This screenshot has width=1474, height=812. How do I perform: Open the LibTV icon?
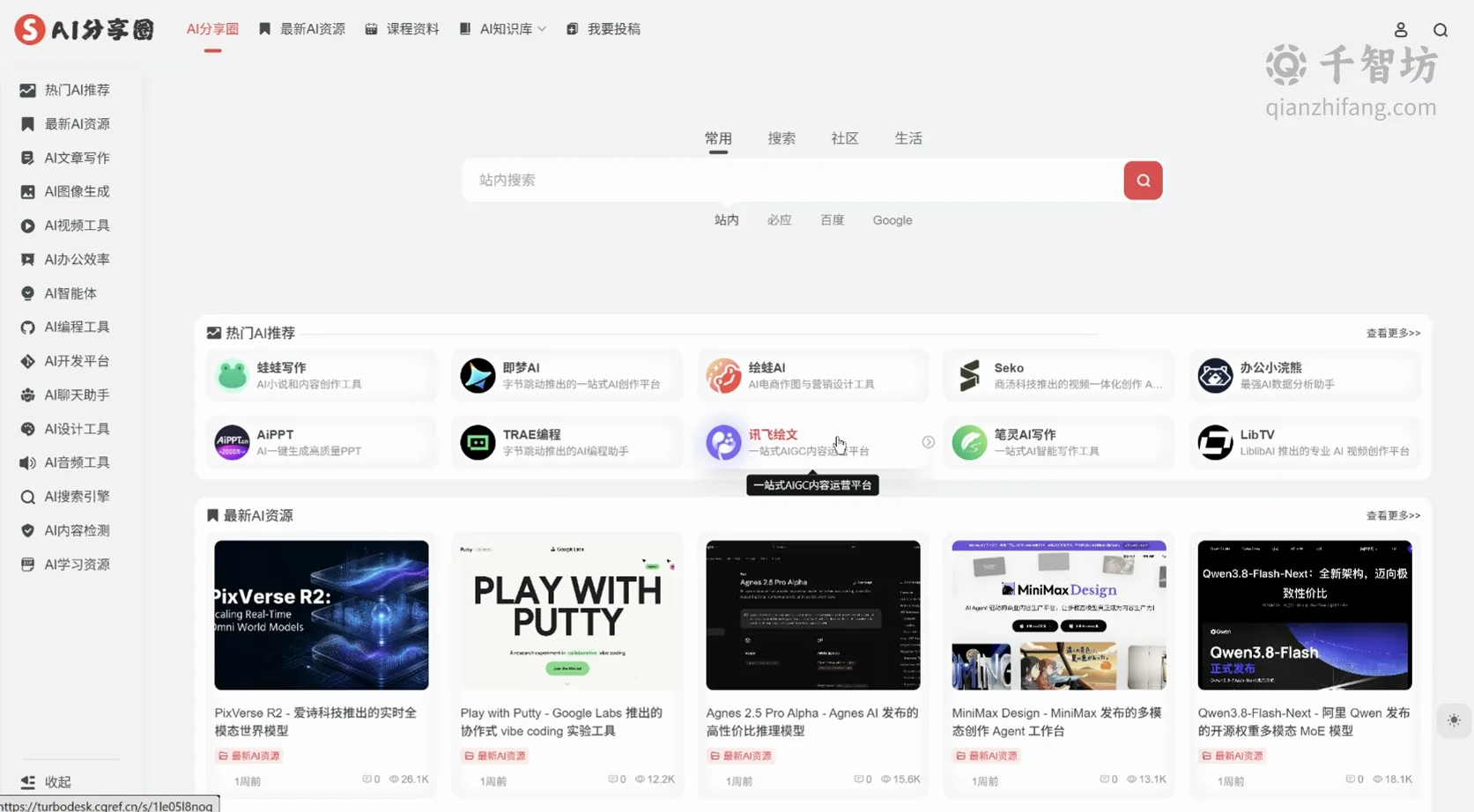[1215, 442]
